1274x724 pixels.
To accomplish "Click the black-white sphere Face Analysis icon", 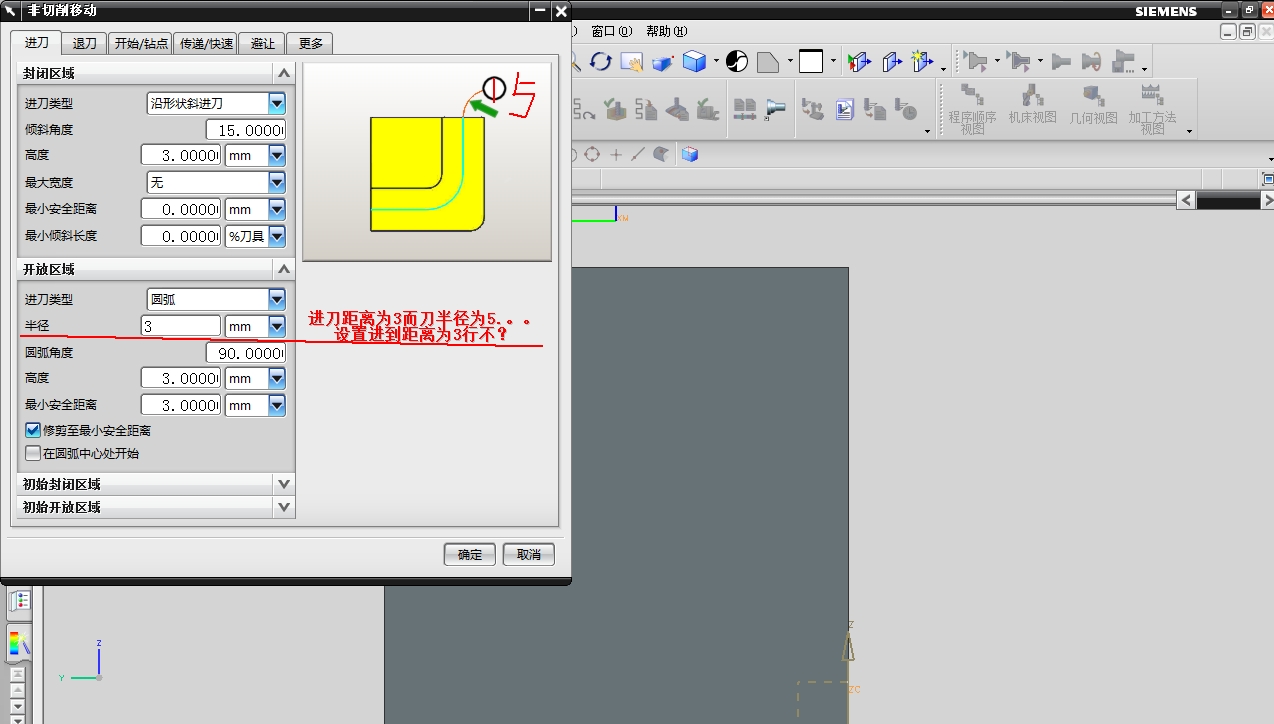I will tap(737, 62).
